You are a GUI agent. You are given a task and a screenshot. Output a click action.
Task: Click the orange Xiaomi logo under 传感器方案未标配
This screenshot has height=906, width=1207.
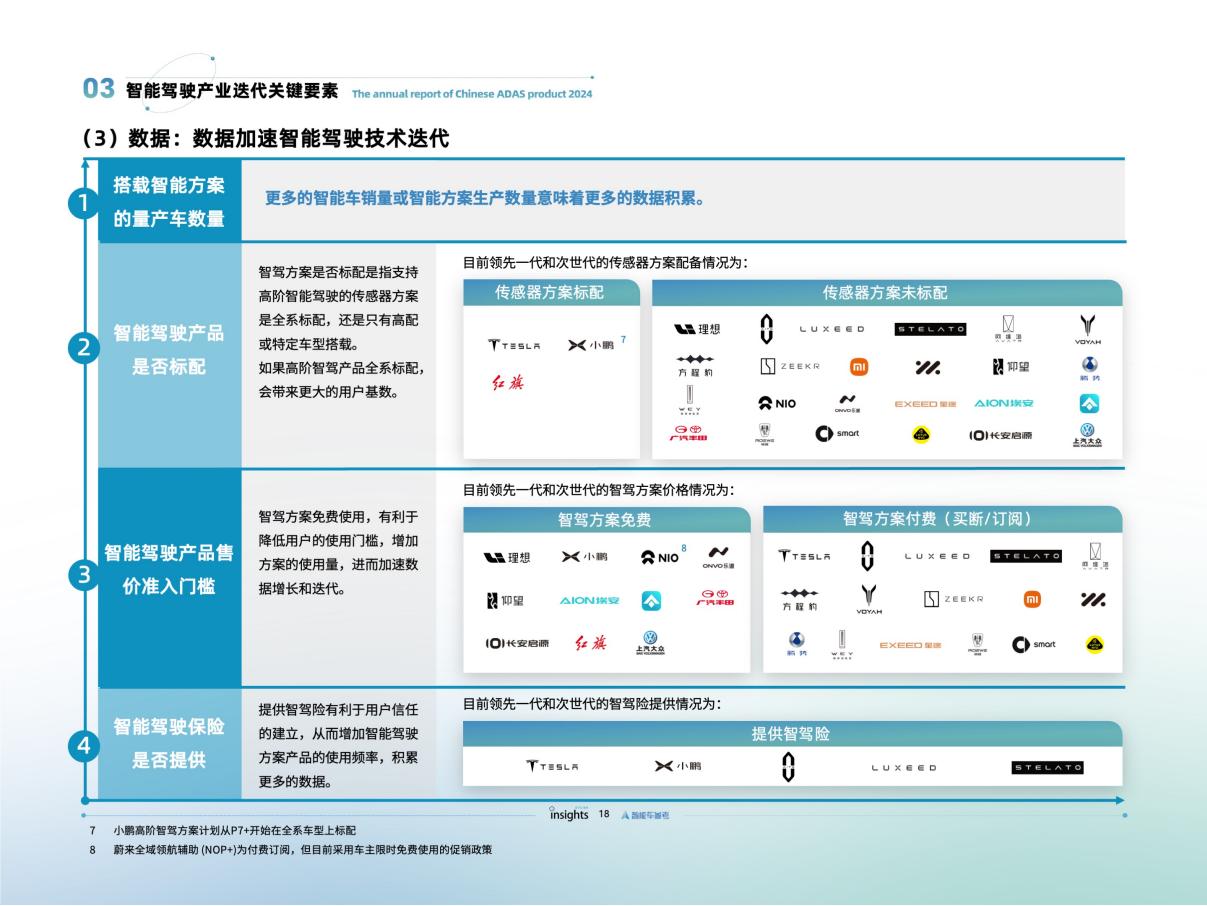[859, 367]
